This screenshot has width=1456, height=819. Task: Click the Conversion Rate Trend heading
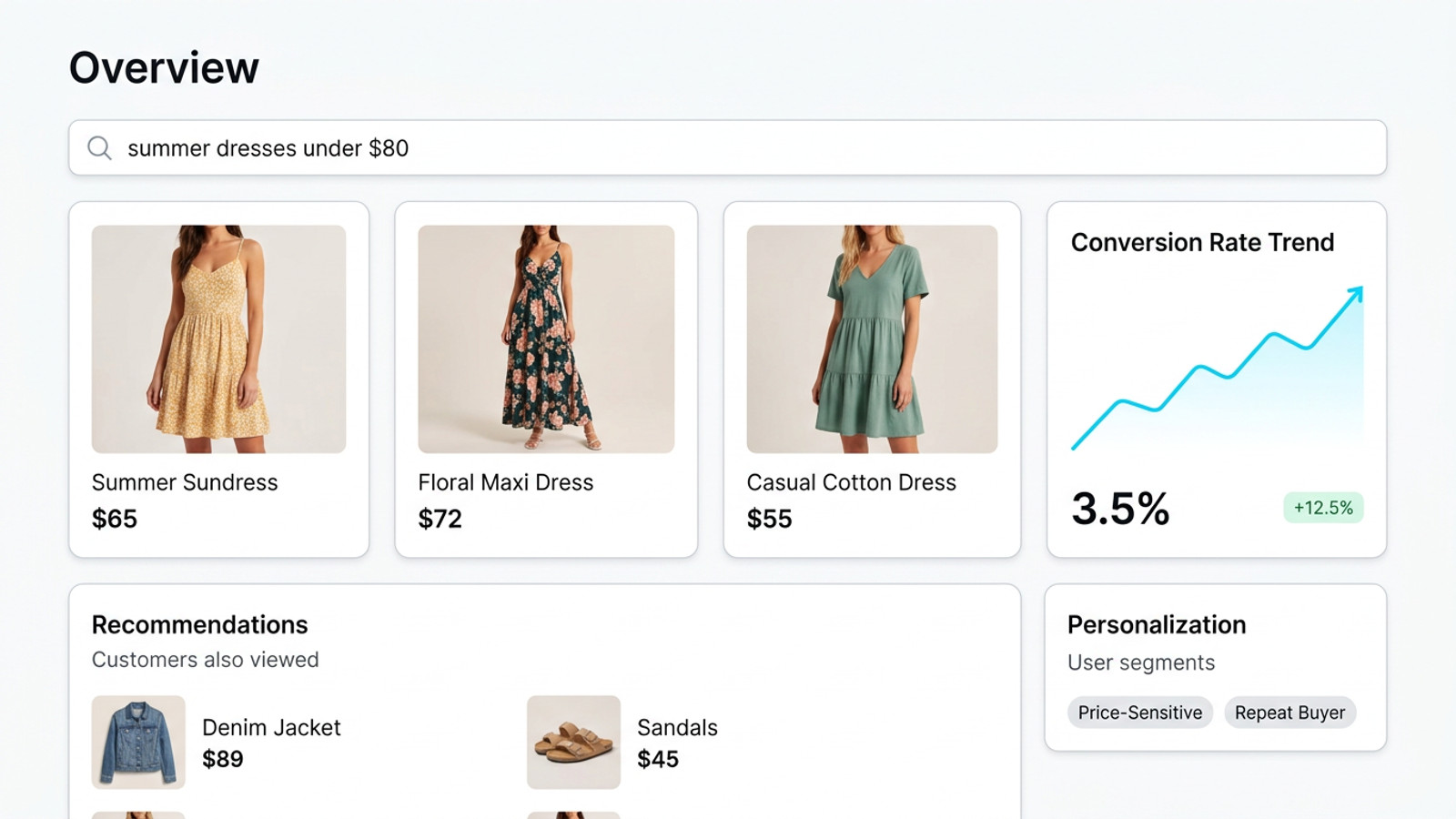coord(1202,242)
